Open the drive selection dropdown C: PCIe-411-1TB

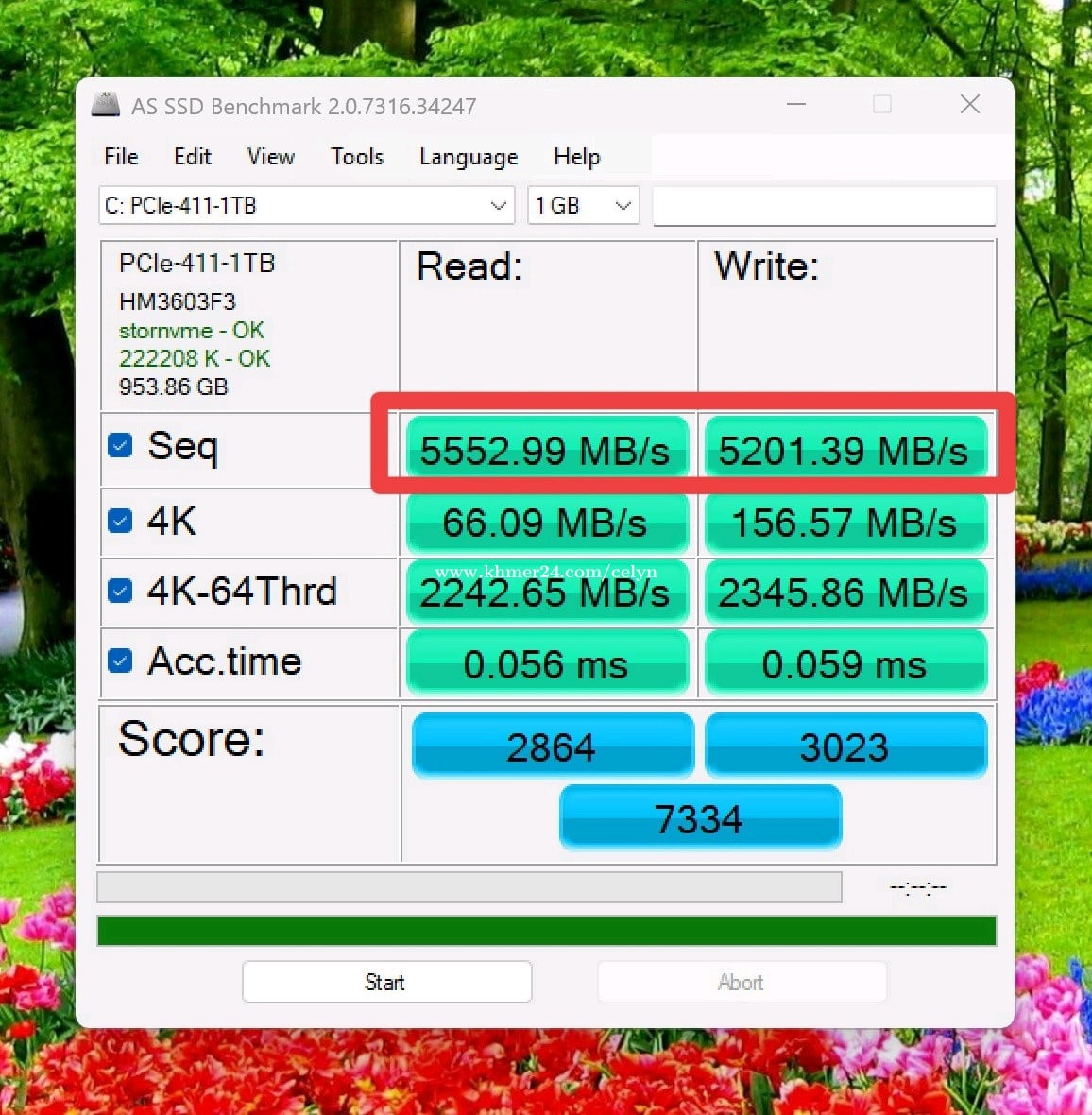click(x=306, y=206)
